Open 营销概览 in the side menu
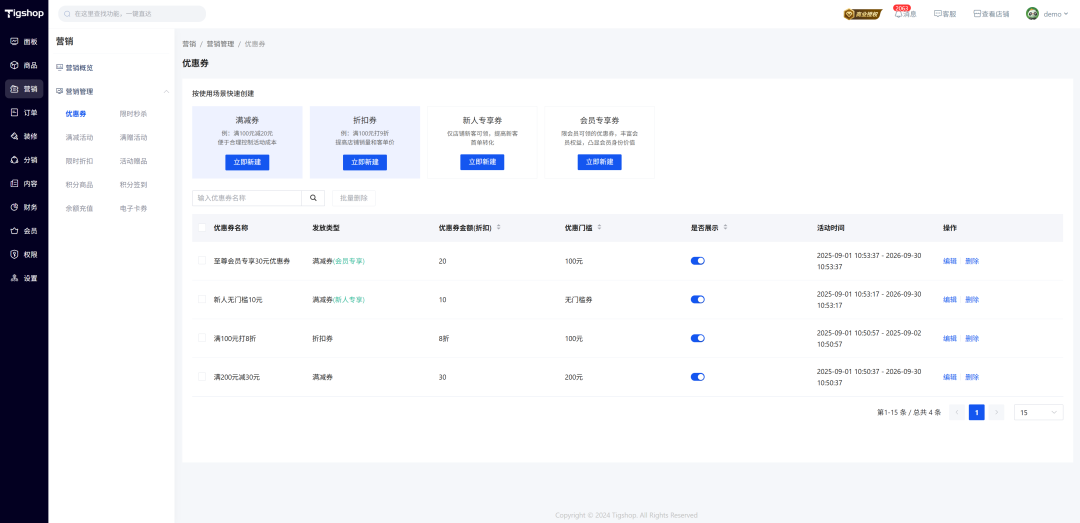This screenshot has height=523, width=1080. tap(79, 68)
